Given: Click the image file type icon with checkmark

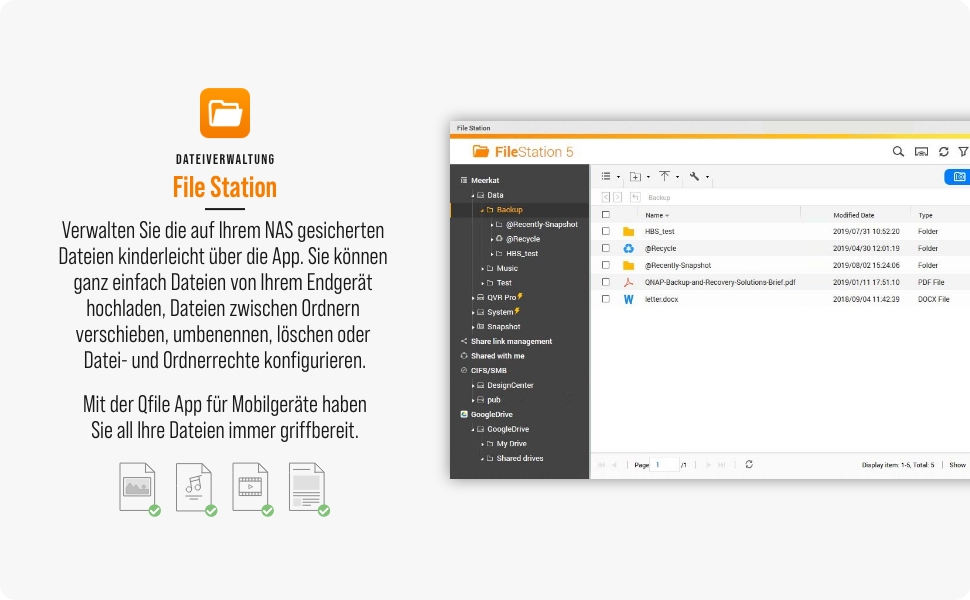Looking at the screenshot, I should point(139,489).
